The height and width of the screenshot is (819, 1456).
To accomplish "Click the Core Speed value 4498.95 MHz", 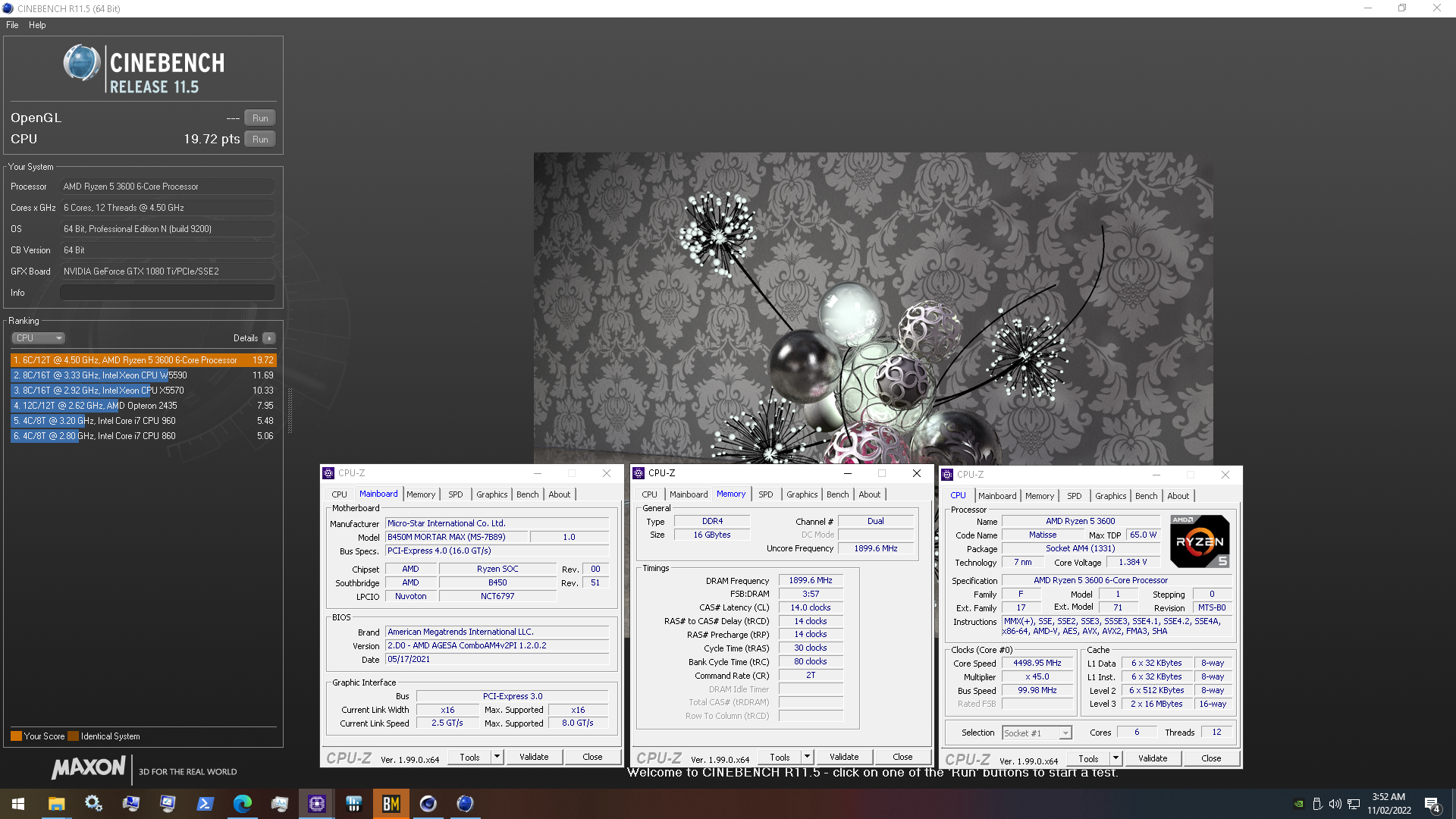I will [x=1037, y=663].
